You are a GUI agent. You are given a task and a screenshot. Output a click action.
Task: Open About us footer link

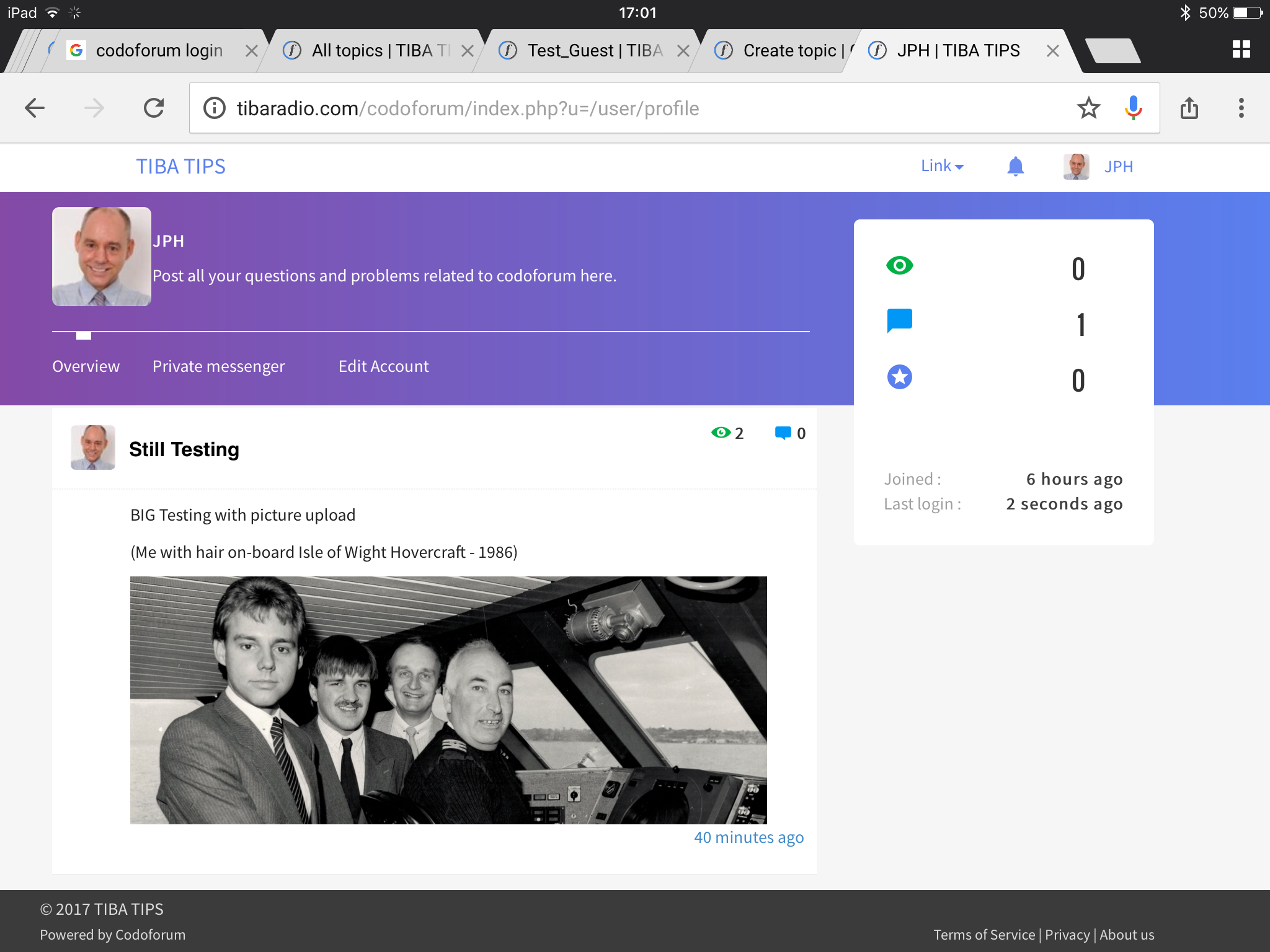click(1127, 935)
